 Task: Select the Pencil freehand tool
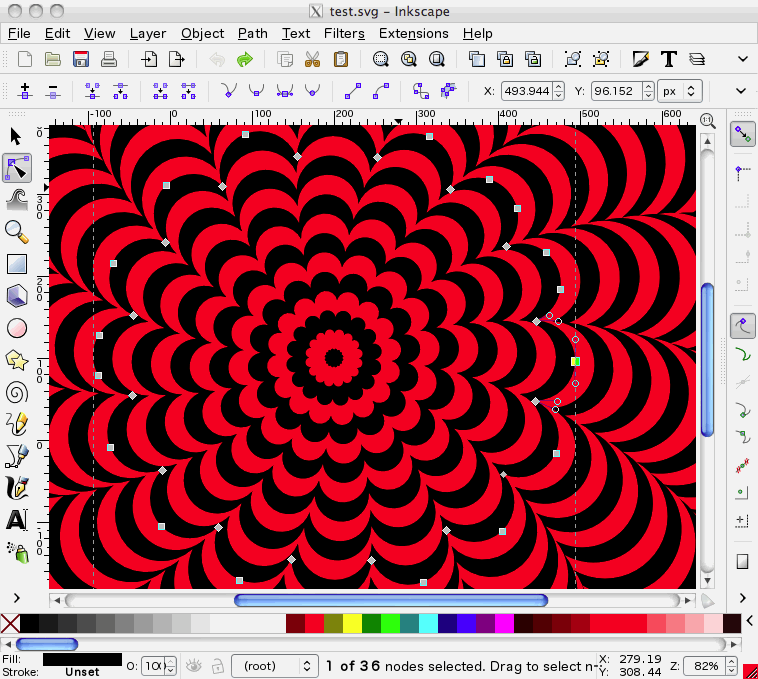pyautogui.click(x=17, y=424)
